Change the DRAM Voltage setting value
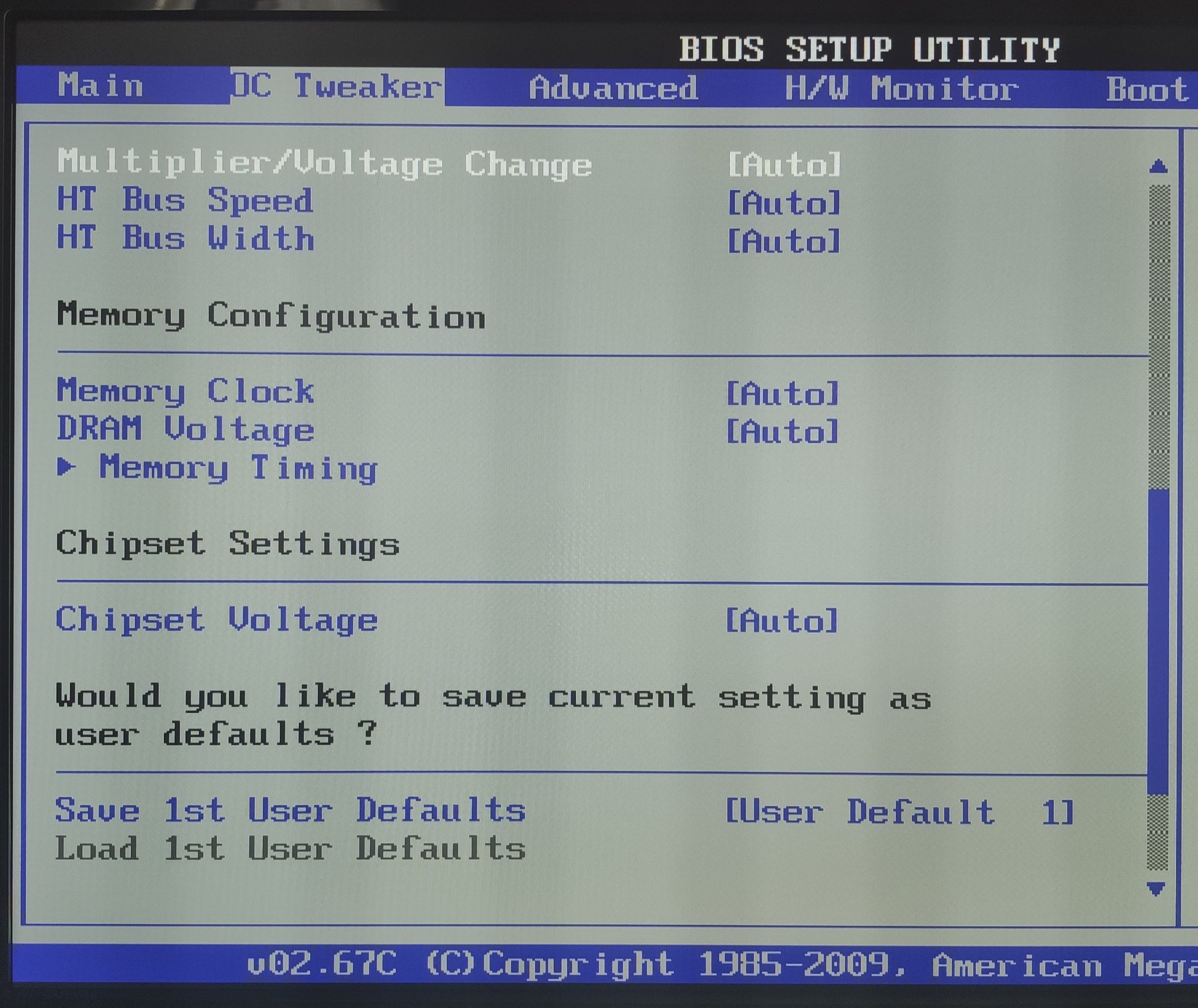The image size is (1198, 1008). (782, 431)
